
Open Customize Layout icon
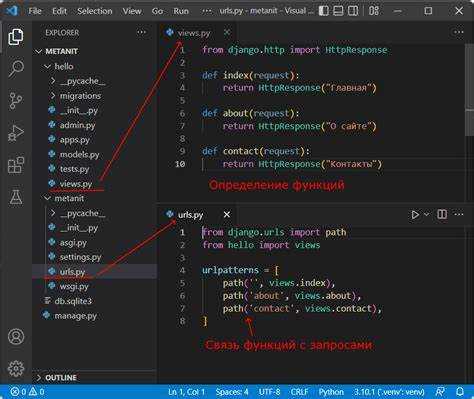coord(374,11)
